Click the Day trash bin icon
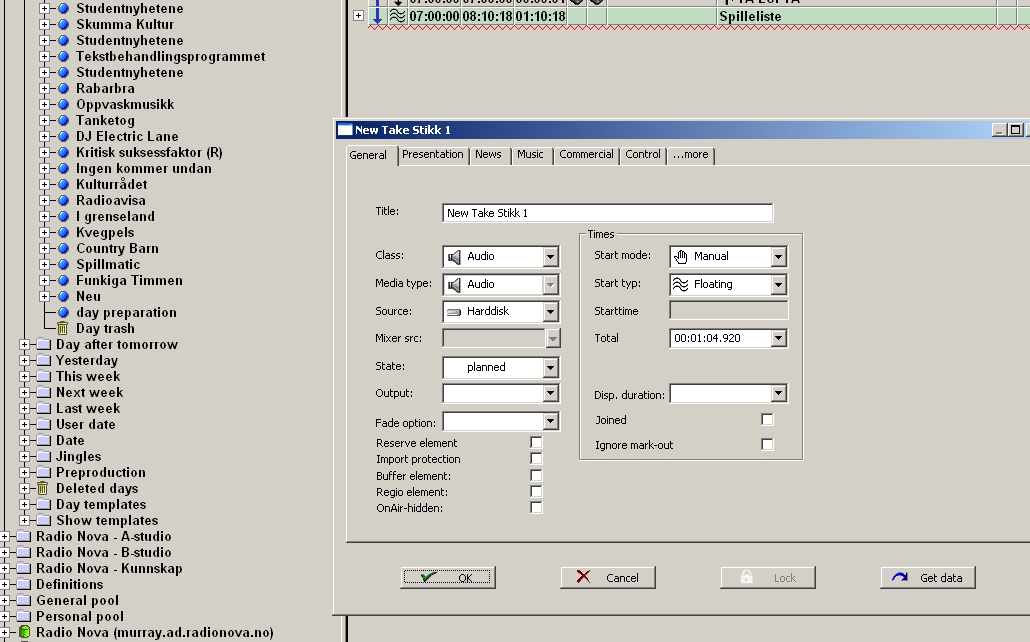The height and width of the screenshot is (642, 1030). (x=62, y=328)
